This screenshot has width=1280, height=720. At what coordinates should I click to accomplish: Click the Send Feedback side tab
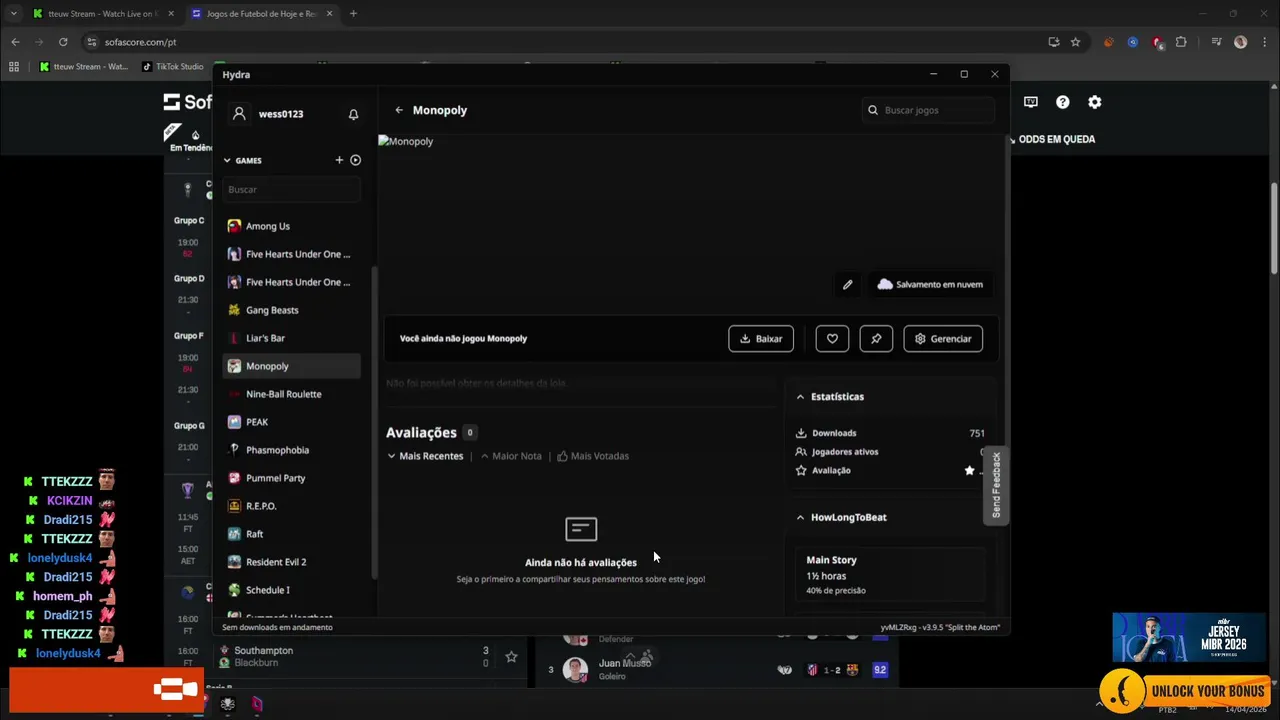[x=996, y=485]
